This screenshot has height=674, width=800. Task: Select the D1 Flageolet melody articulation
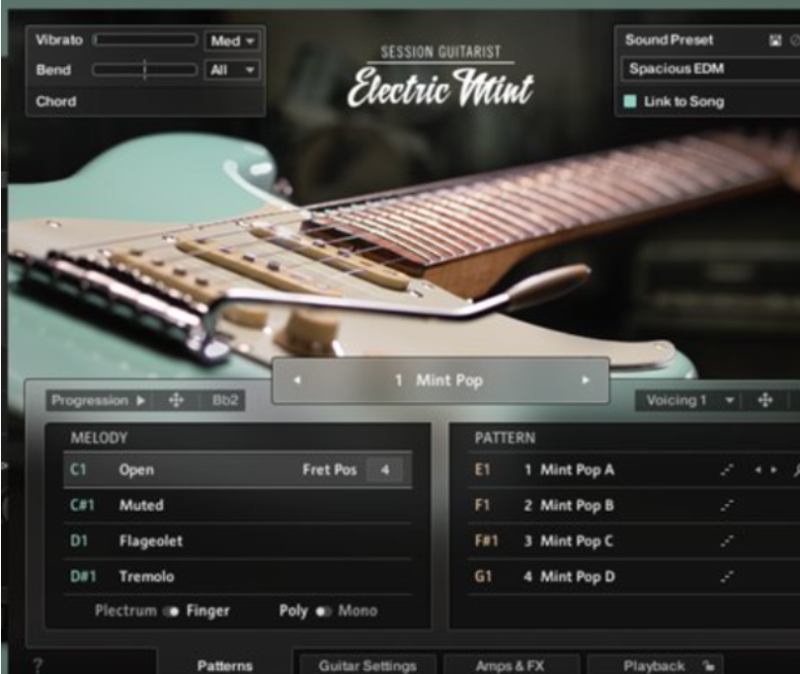coord(238,541)
